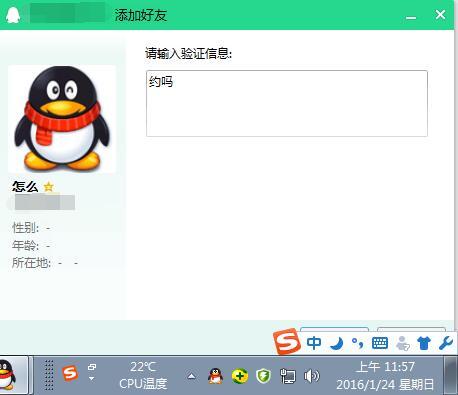Click the QQ penguin logo in title bar
The width and height of the screenshot is (458, 395).
[13, 15]
